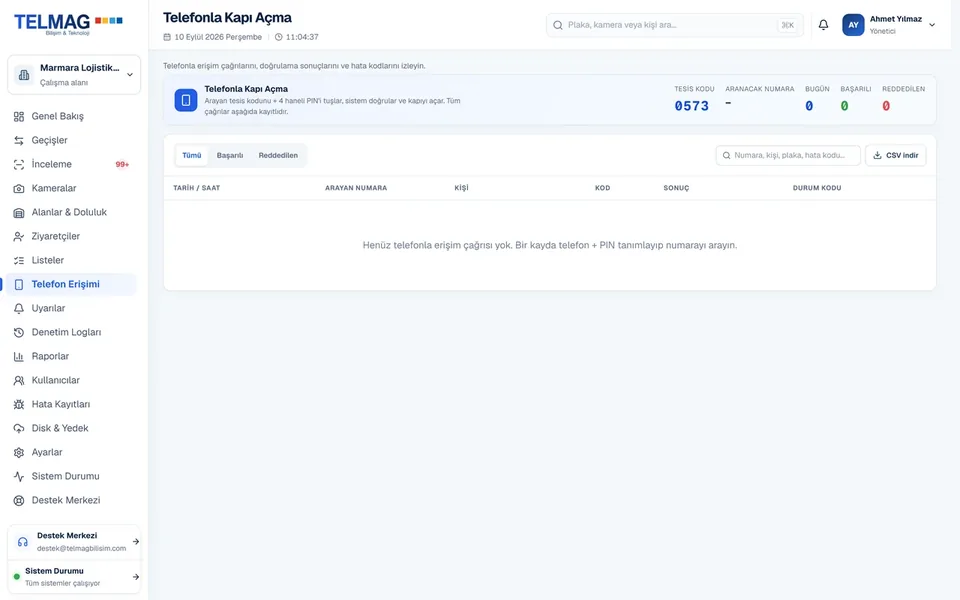Image resolution: width=960 pixels, height=600 pixels.
Task: Click the Kameralar camera icon
Action: coord(19,189)
